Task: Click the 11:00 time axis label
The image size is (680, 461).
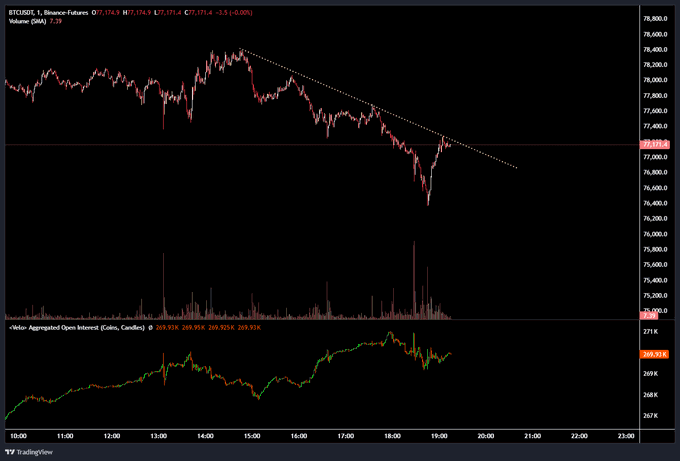Action: (65, 436)
